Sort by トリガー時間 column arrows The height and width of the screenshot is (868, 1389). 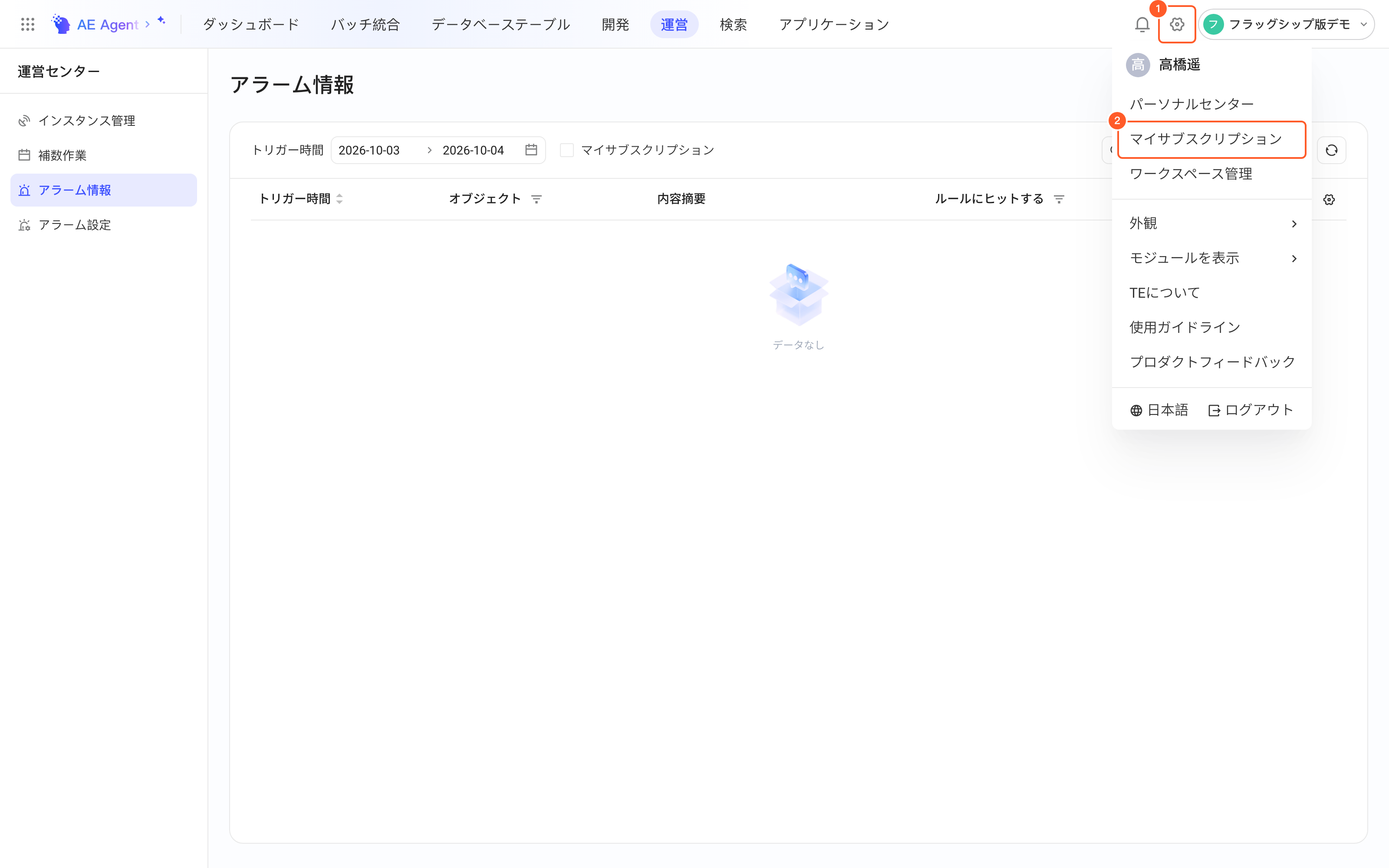[x=340, y=199]
